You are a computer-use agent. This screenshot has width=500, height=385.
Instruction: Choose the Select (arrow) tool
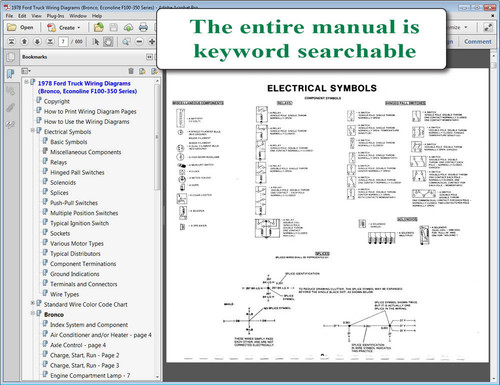pos(96,42)
